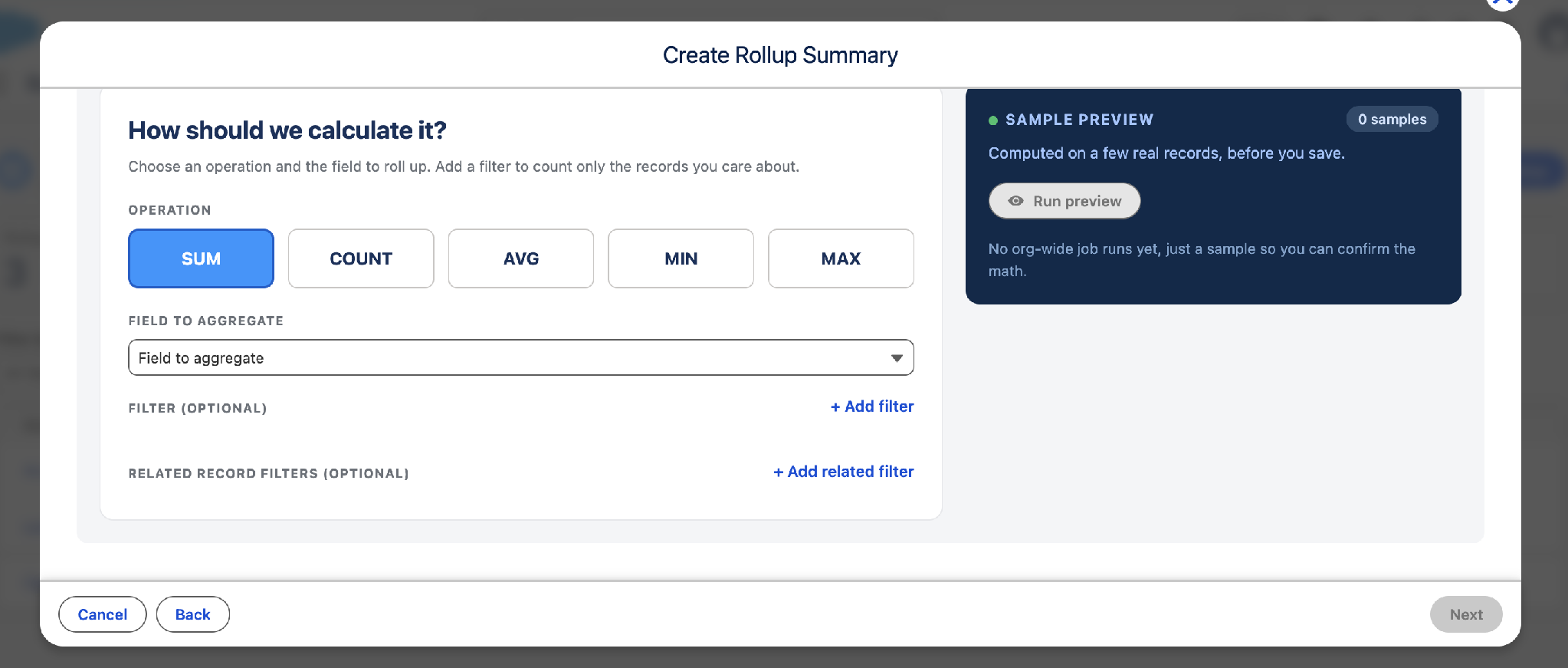The height and width of the screenshot is (668, 1568).
Task: Cancel the rollup summary dialog
Action: coord(103,614)
